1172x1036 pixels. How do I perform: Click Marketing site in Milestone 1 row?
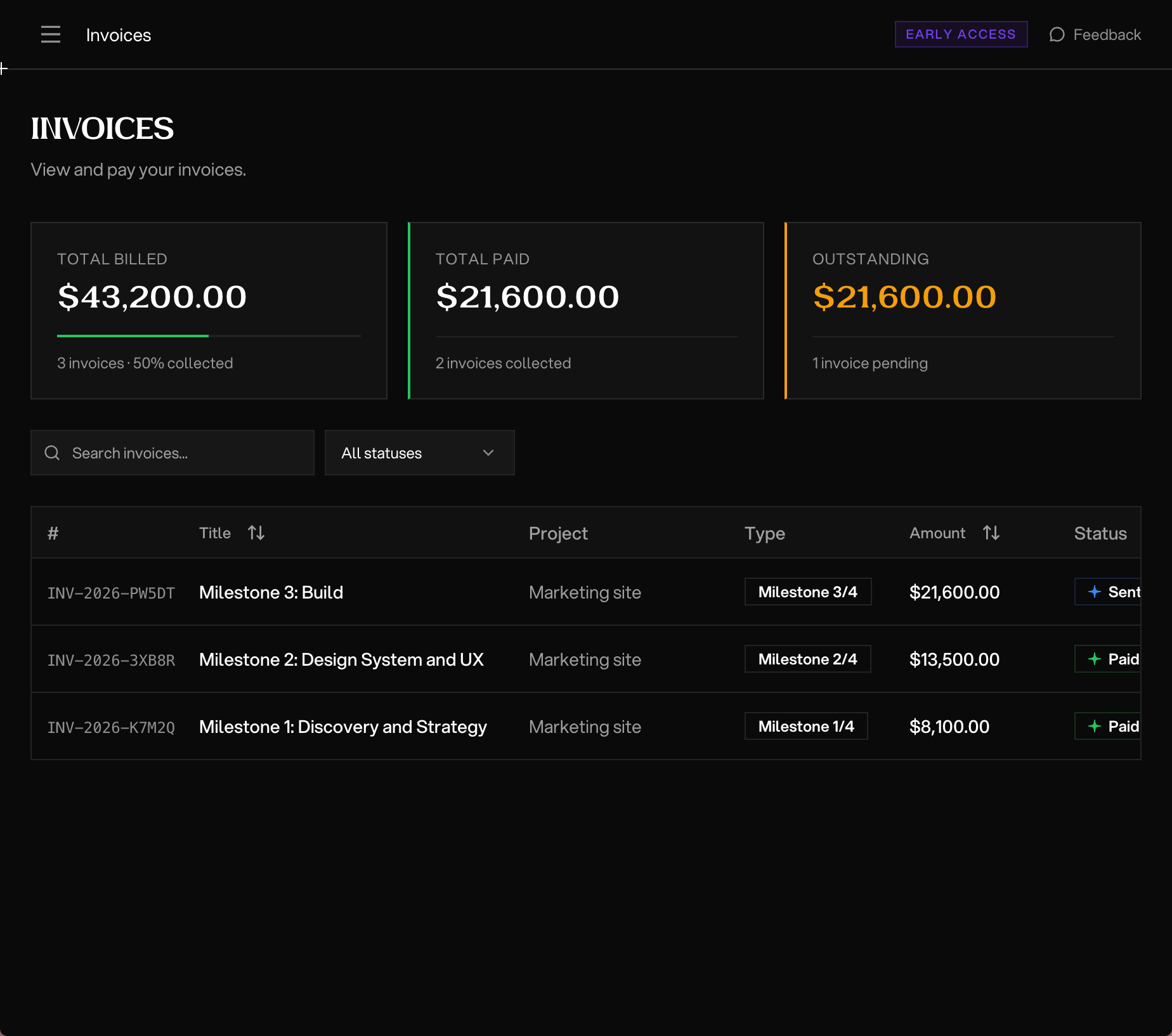(585, 727)
